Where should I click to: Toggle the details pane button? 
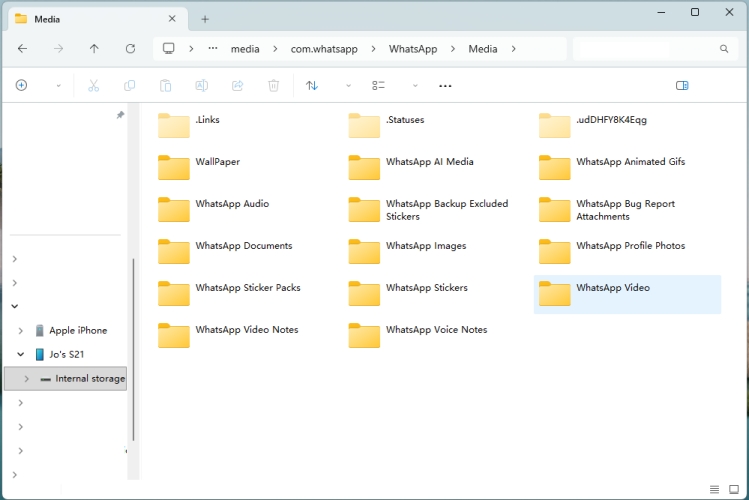tap(682, 86)
